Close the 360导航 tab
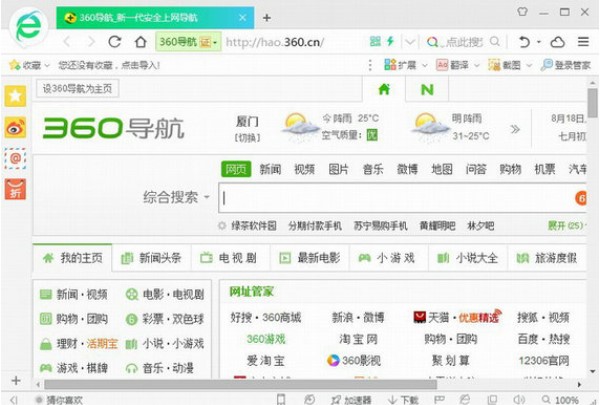 [x=243, y=18]
